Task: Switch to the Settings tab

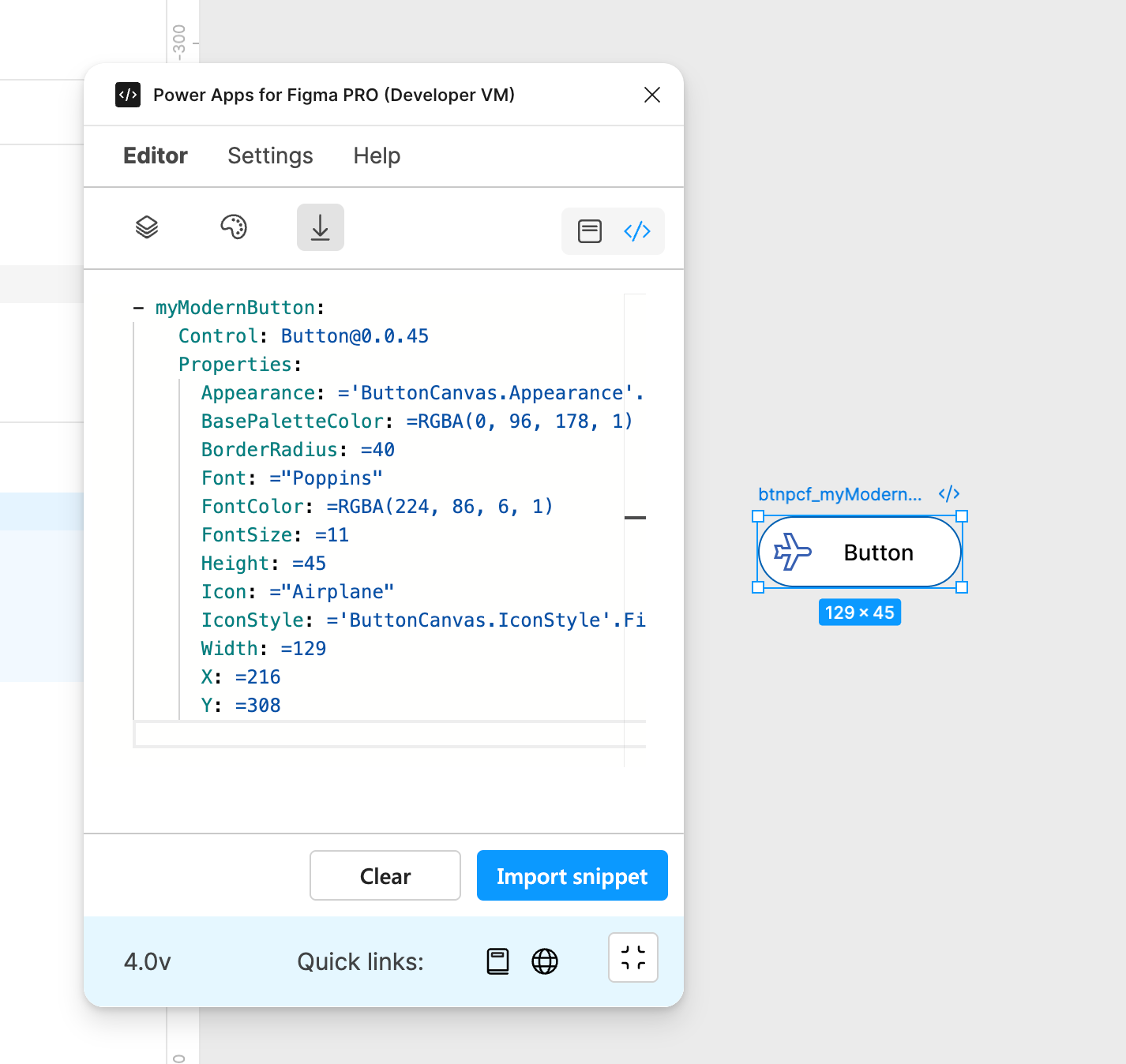Action: (x=270, y=155)
